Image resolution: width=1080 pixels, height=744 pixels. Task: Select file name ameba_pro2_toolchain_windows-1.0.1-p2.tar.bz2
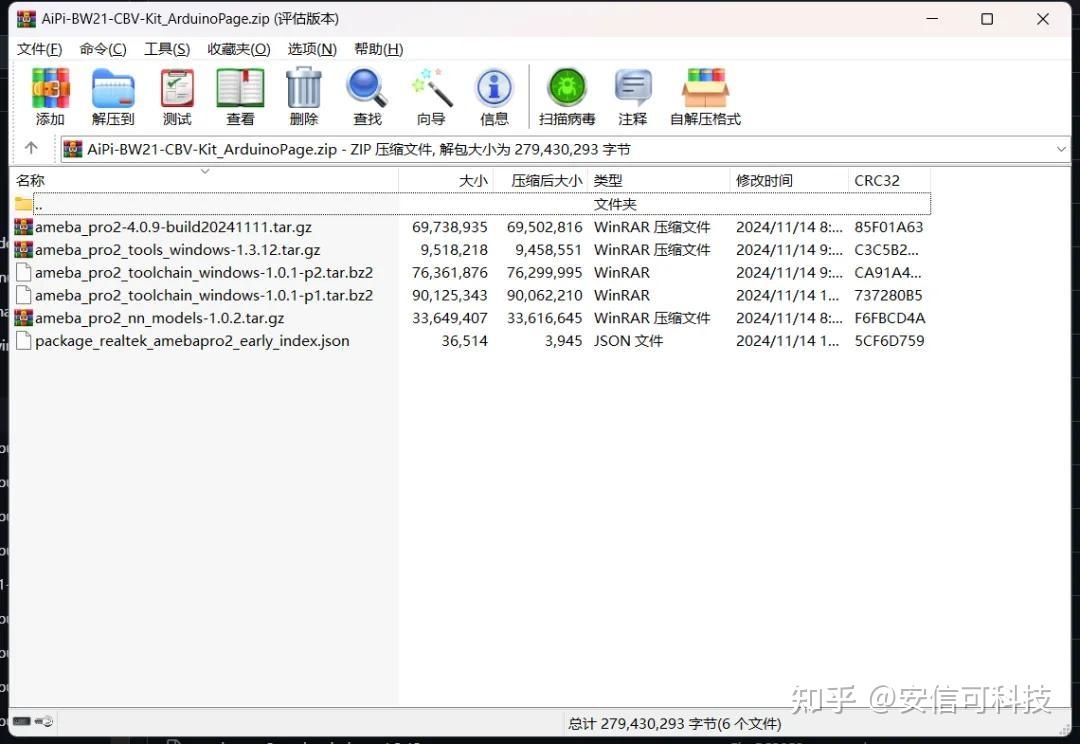(x=204, y=272)
